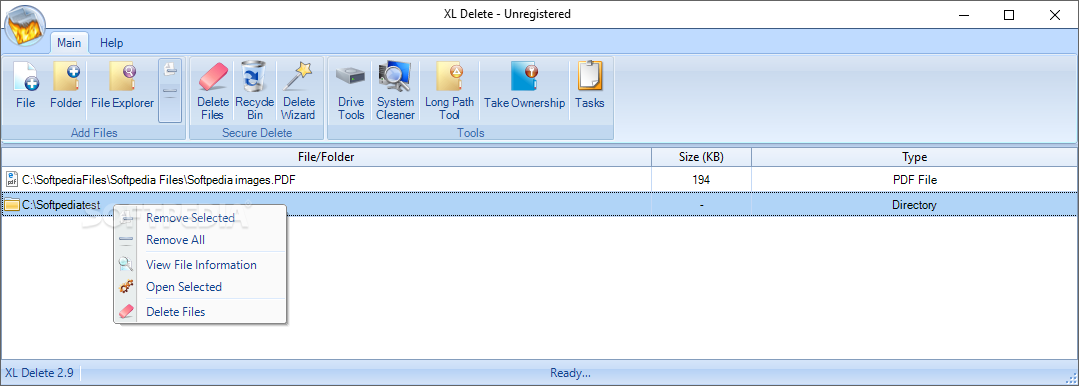The height and width of the screenshot is (386, 1079).
Task: Click the small ribbon remove-all minus icon
Action: (170, 91)
